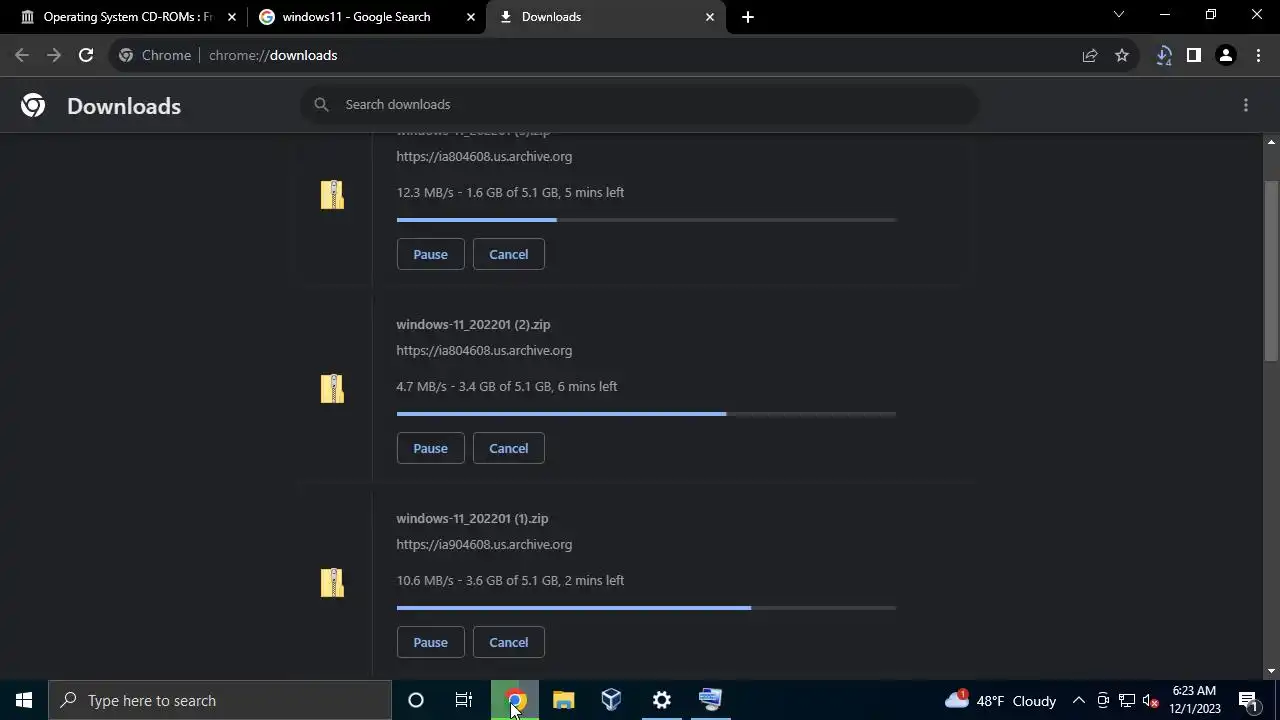Open the Downloads page more actions menu

coord(1246,105)
